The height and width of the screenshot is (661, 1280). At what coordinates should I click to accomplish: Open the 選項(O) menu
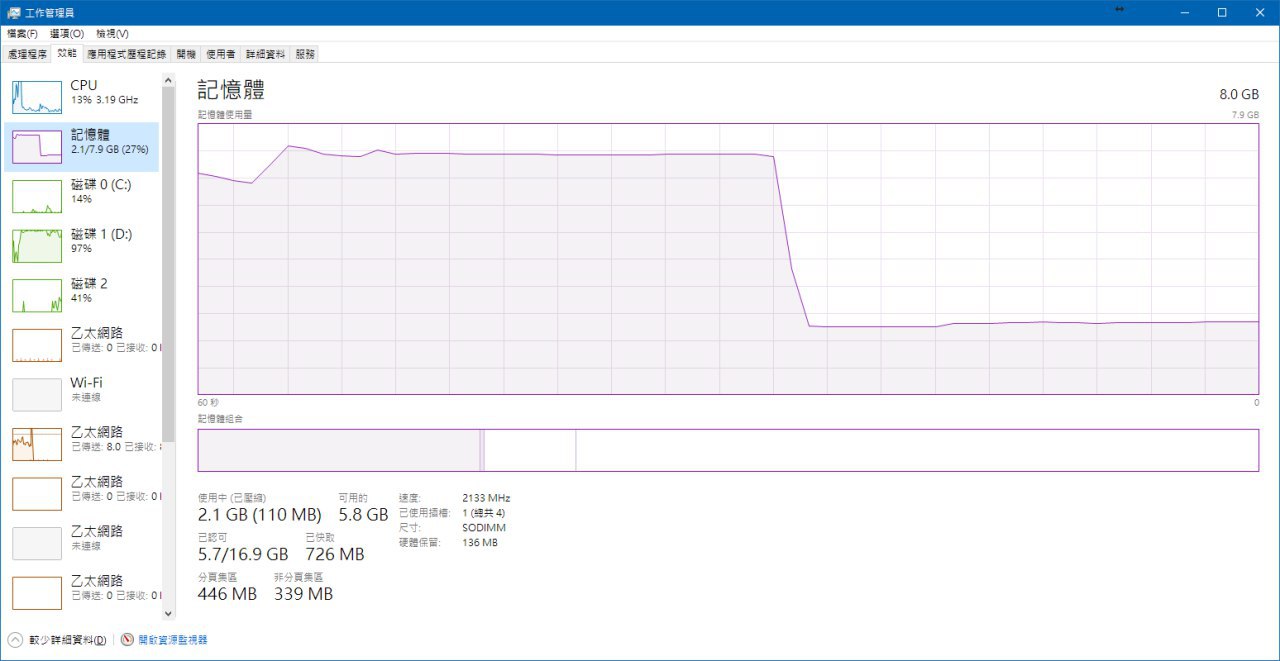tap(67, 34)
